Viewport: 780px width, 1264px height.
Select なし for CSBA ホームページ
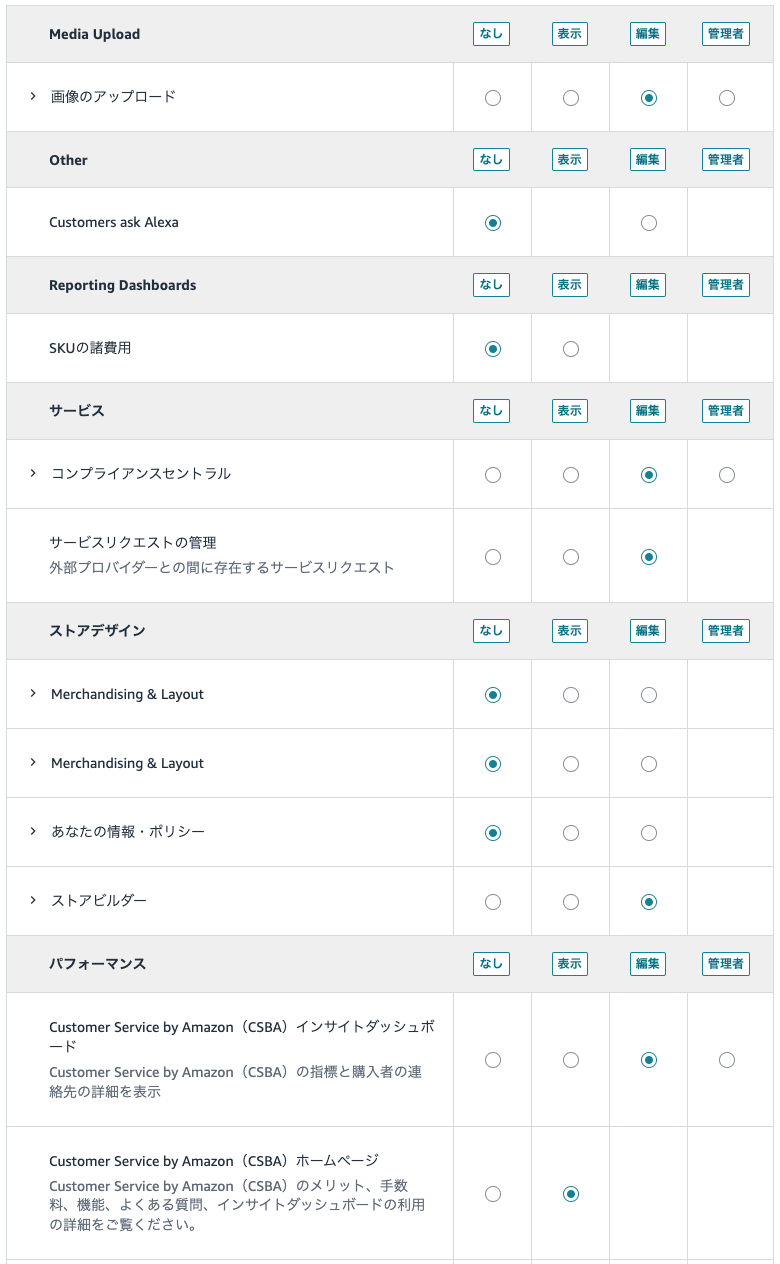click(x=492, y=1194)
